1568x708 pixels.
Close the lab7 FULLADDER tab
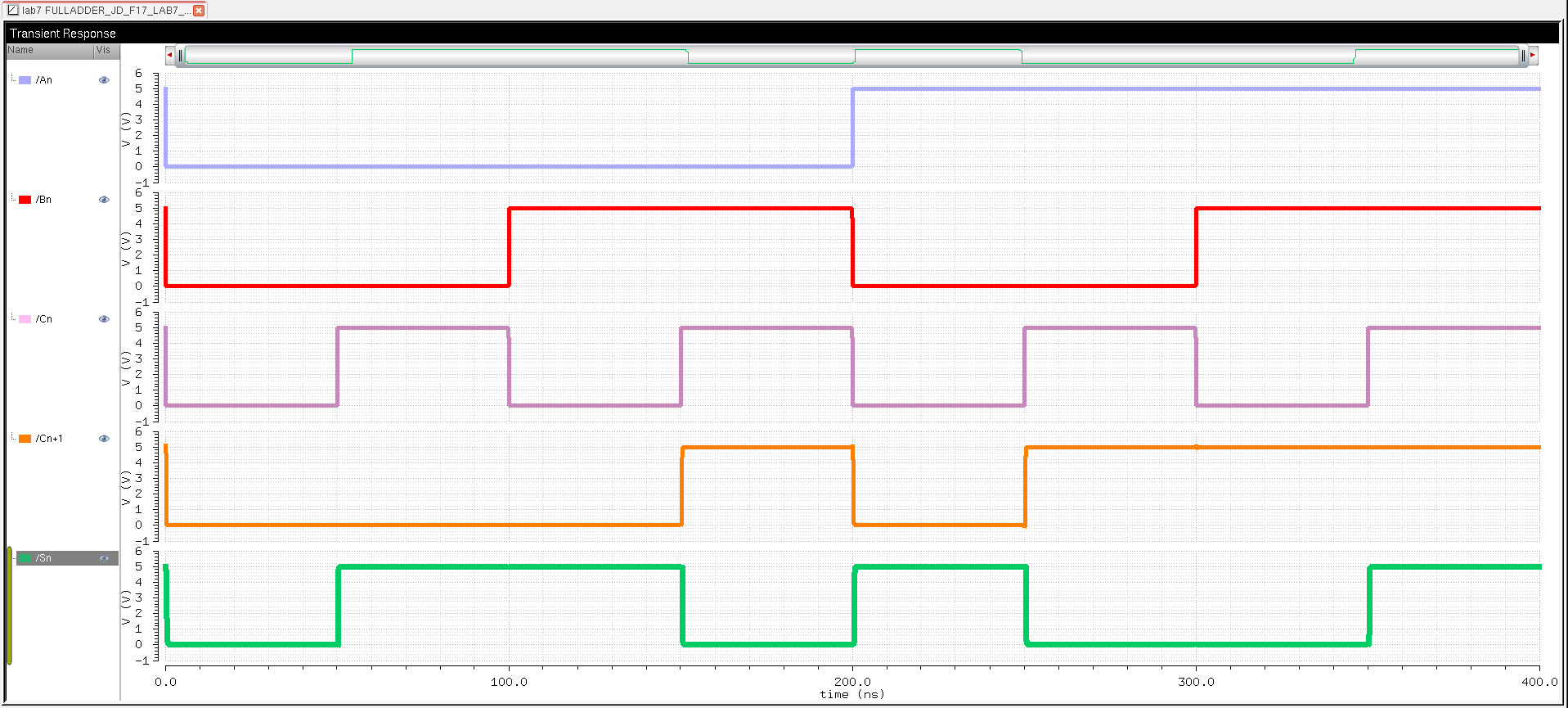199,11
